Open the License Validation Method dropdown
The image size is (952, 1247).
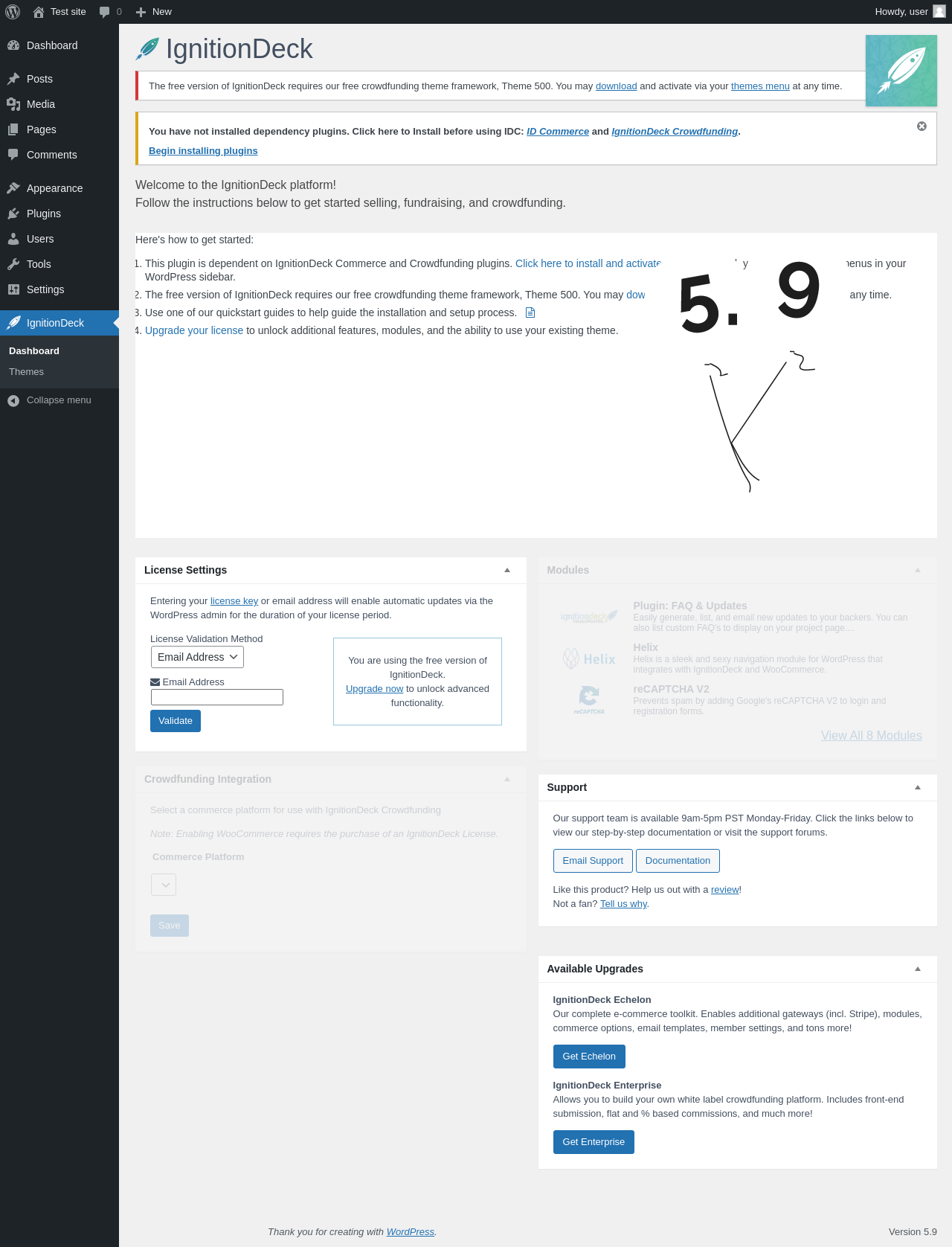point(197,657)
